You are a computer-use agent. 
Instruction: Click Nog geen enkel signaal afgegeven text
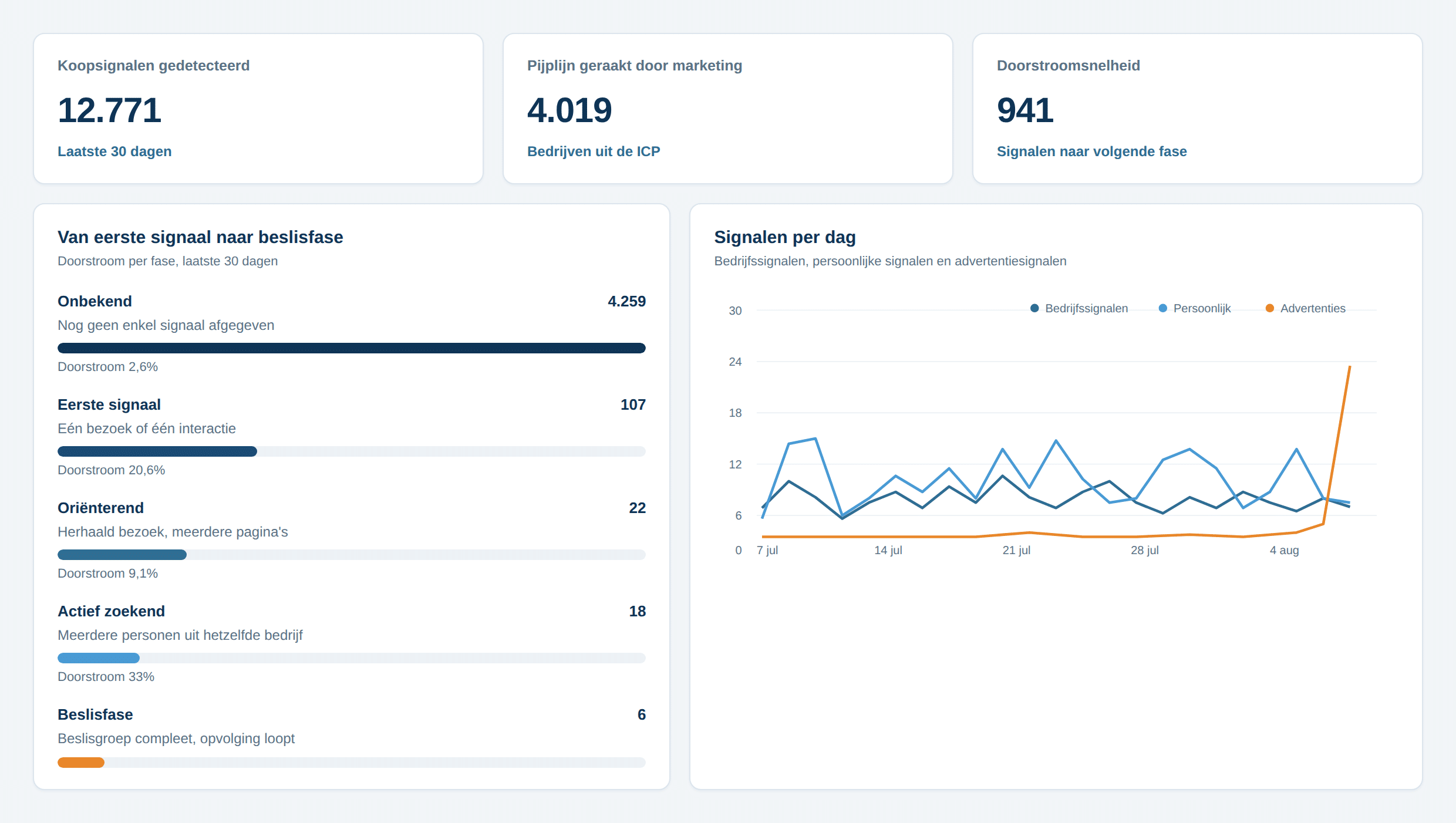click(166, 325)
